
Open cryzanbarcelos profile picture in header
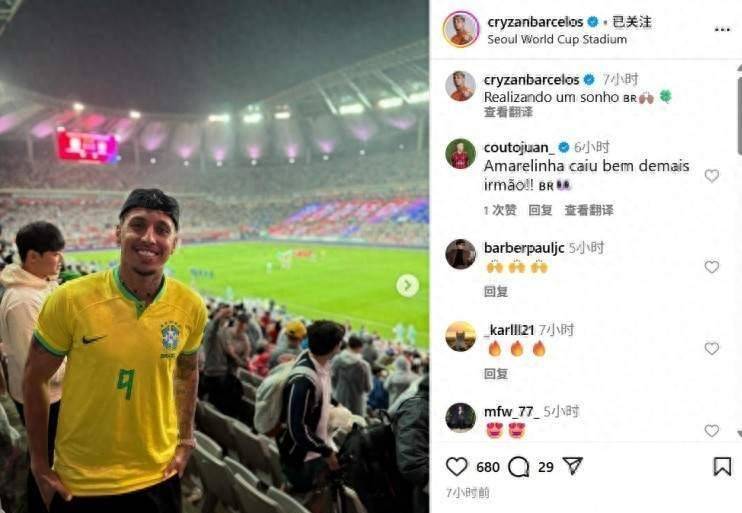[x=461, y=29]
